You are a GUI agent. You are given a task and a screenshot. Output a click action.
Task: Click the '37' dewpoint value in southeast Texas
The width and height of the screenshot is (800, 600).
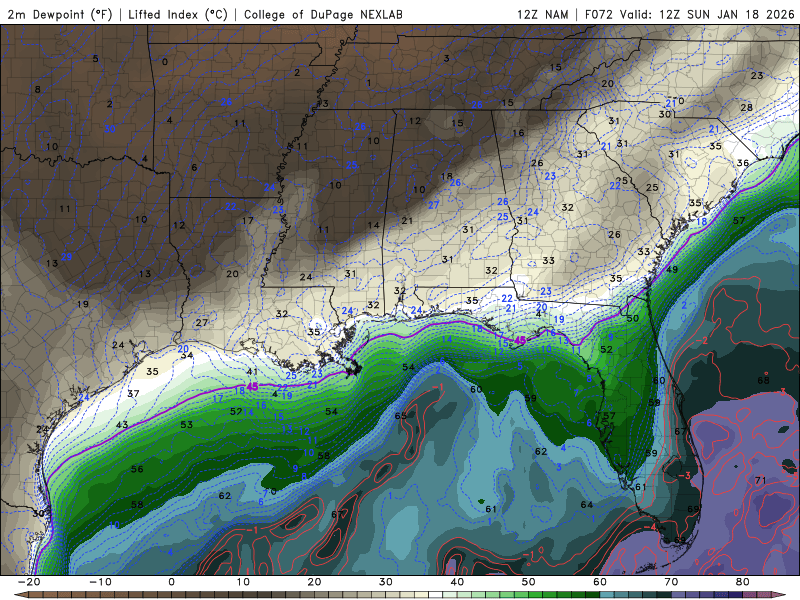tap(133, 393)
